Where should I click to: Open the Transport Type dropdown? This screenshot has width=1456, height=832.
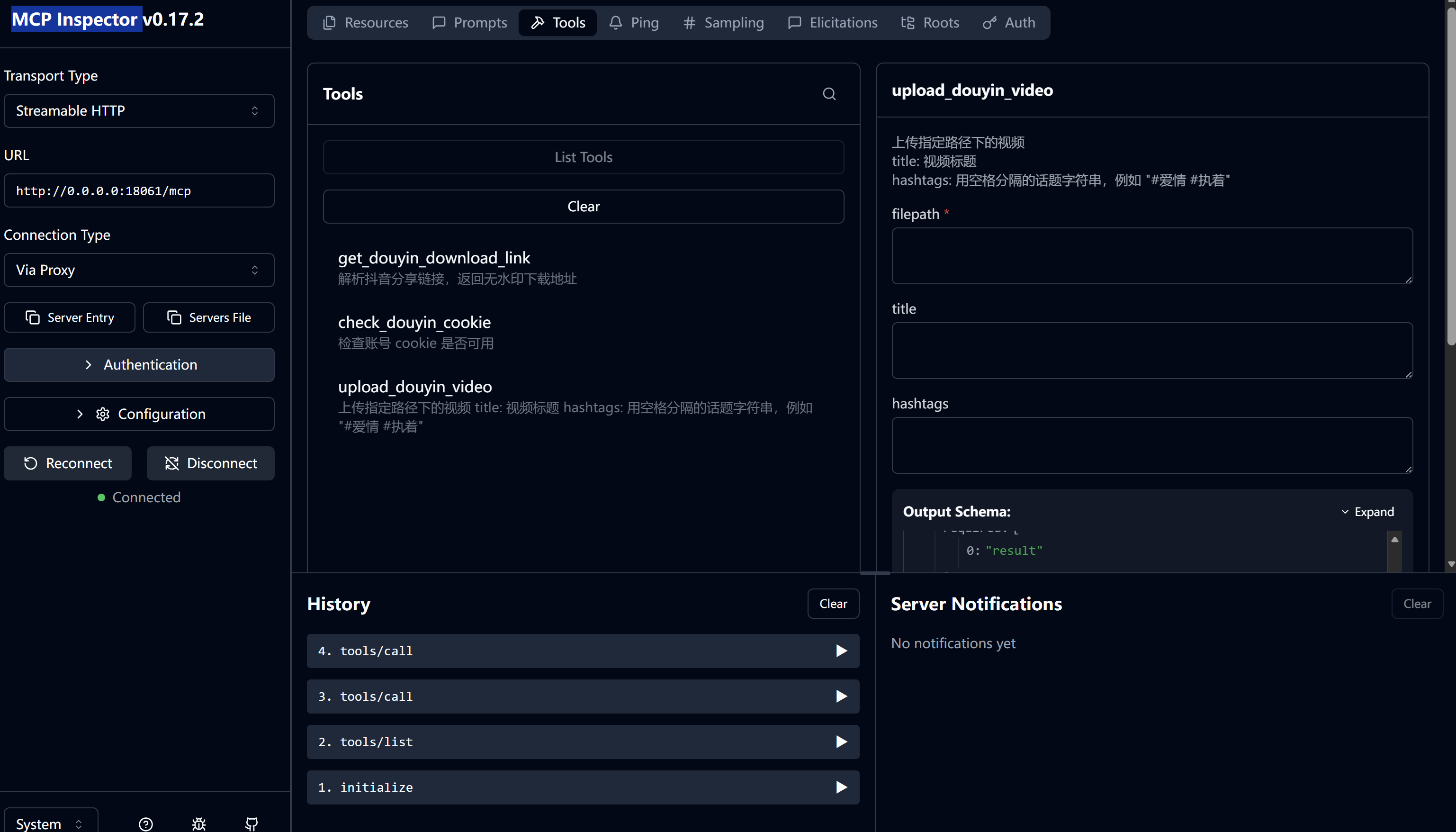coord(139,110)
